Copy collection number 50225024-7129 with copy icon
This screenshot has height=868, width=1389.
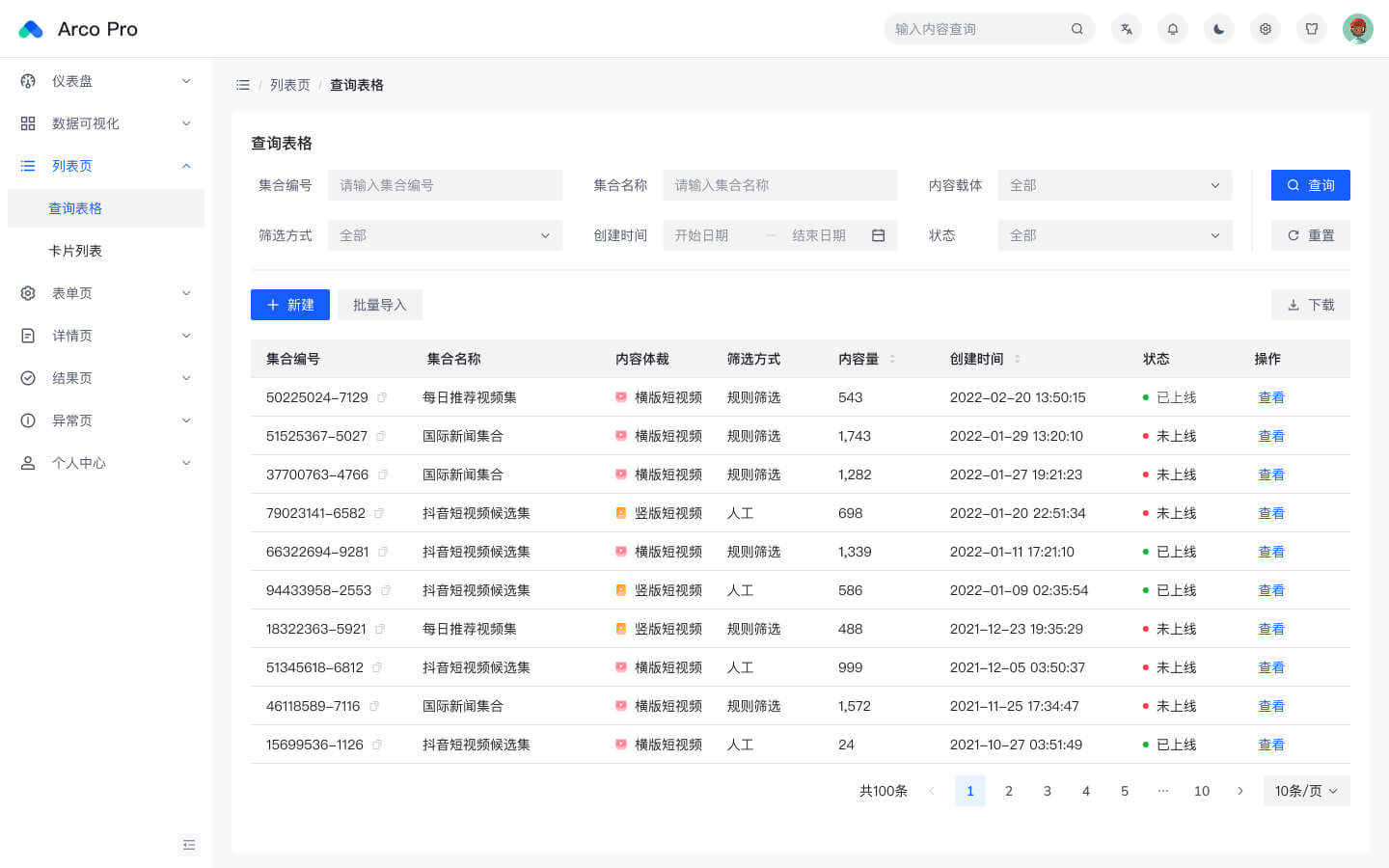point(382,397)
